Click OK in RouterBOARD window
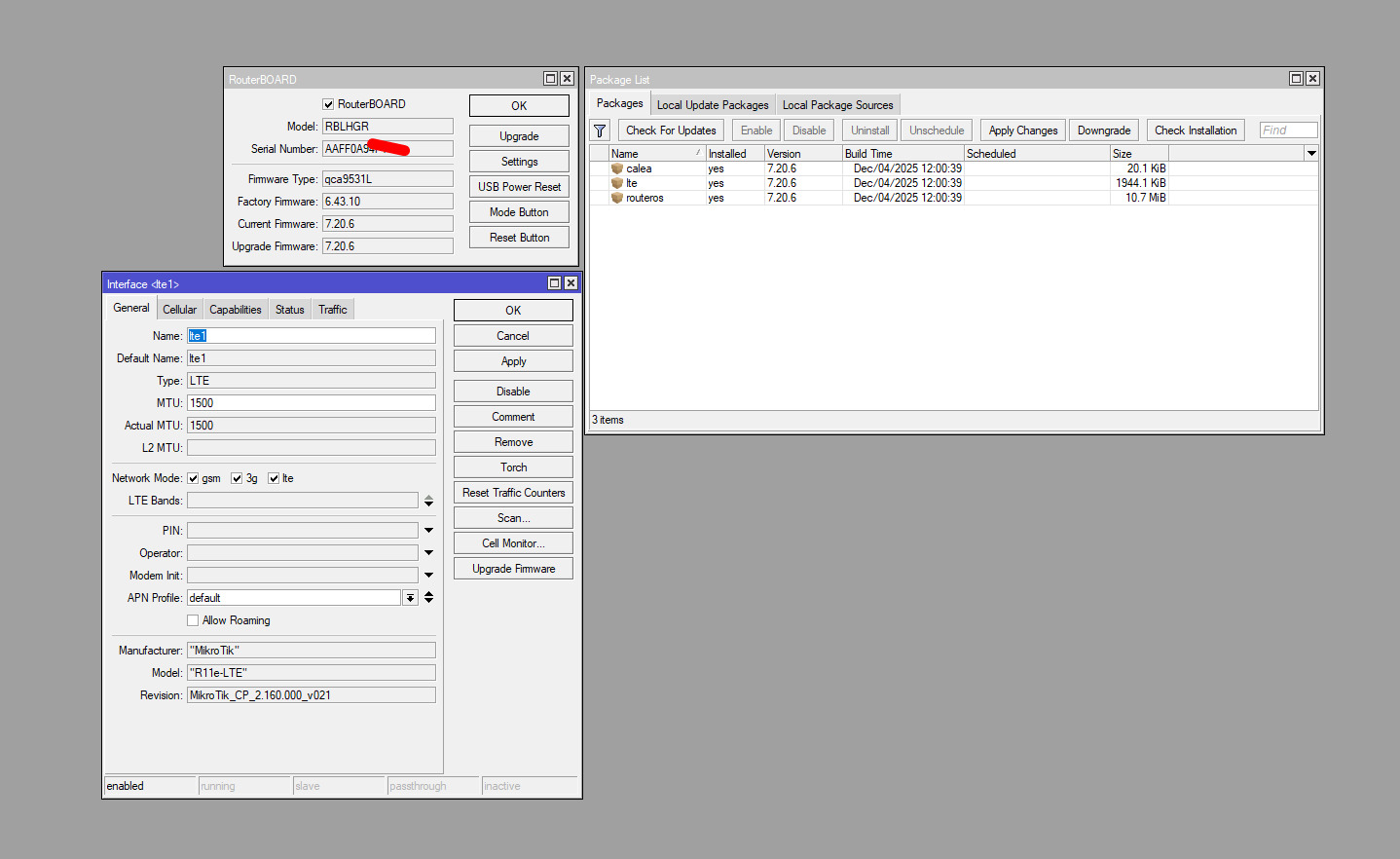This screenshot has width=1400, height=859. 519,106
